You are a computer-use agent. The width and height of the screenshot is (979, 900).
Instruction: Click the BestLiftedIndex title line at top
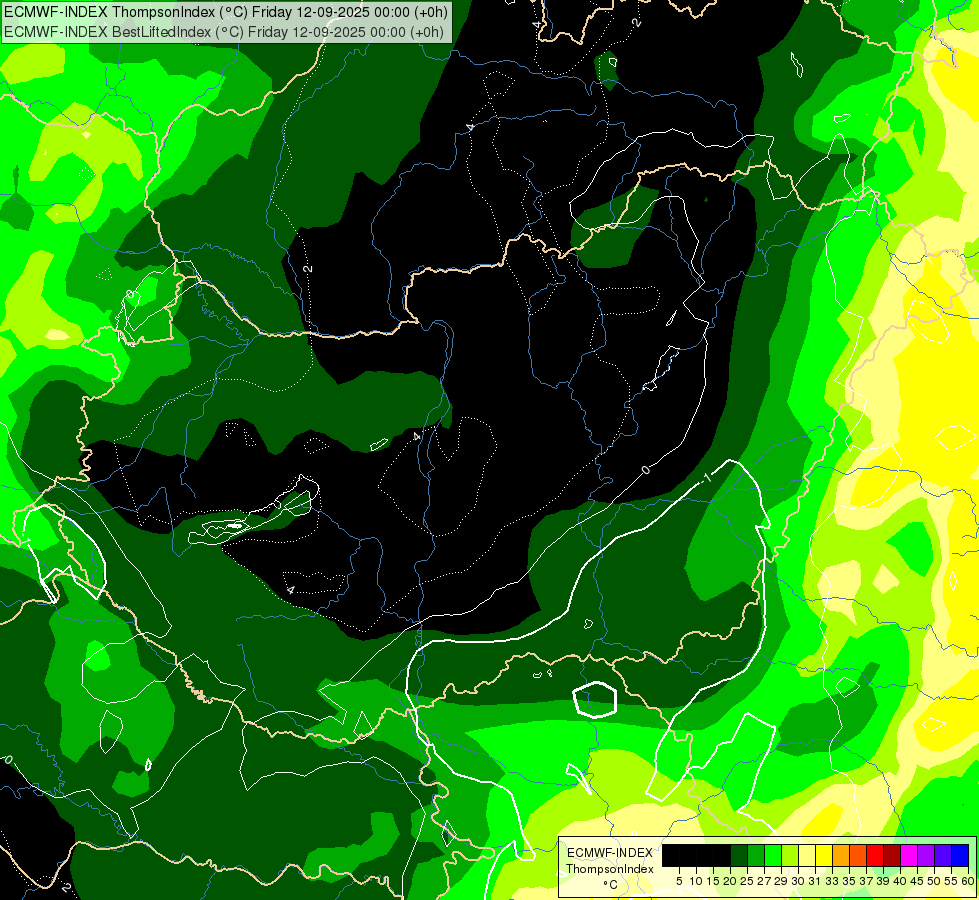[224, 32]
